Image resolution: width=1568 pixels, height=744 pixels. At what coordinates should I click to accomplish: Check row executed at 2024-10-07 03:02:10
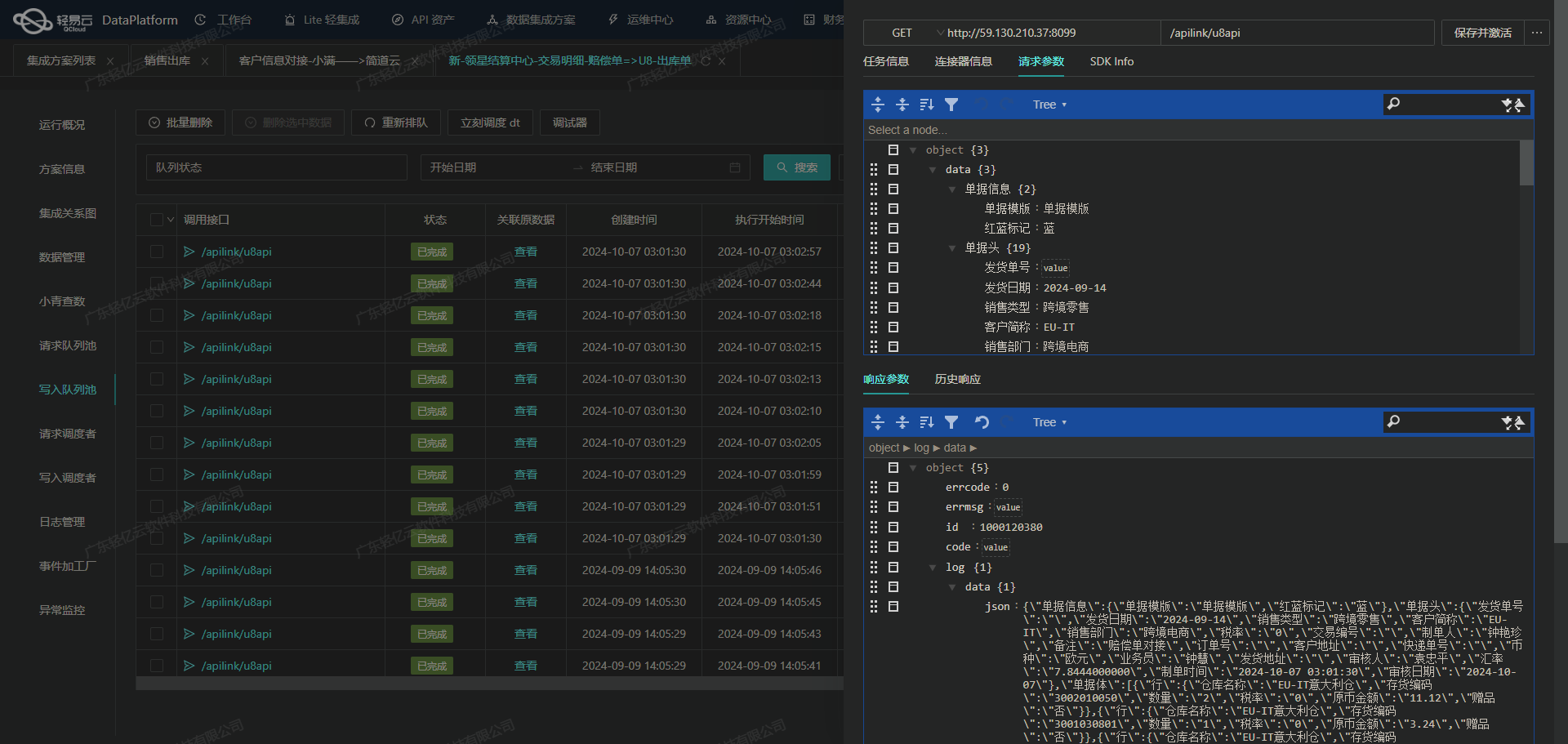pos(157,411)
